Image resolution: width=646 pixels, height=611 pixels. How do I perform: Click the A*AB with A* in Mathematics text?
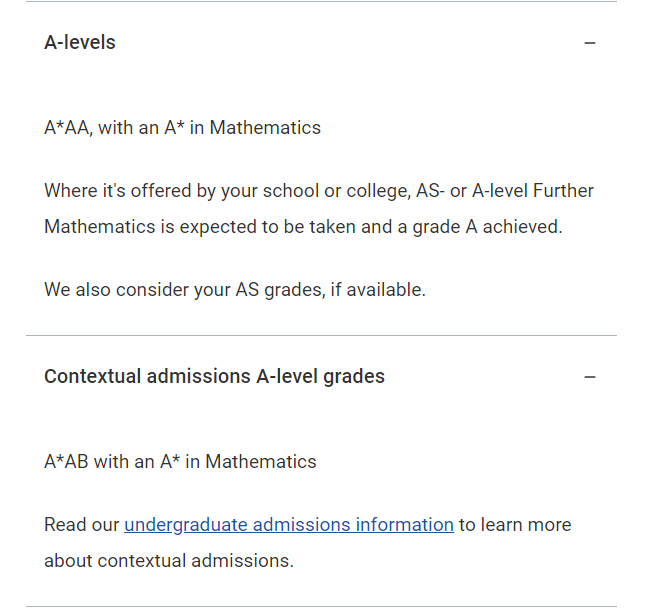[x=180, y=462]
